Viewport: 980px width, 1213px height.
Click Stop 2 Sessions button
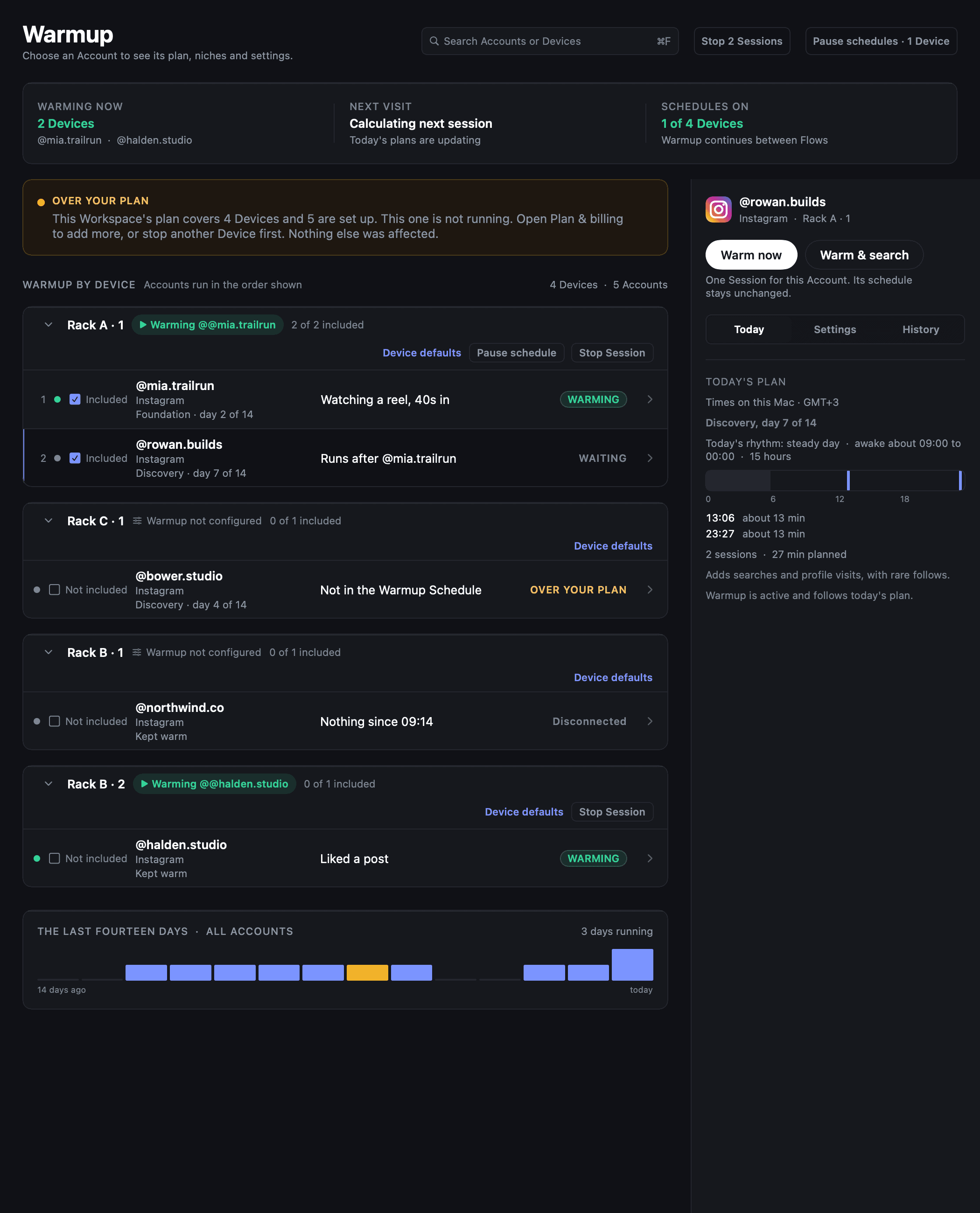tap(741, 41)
